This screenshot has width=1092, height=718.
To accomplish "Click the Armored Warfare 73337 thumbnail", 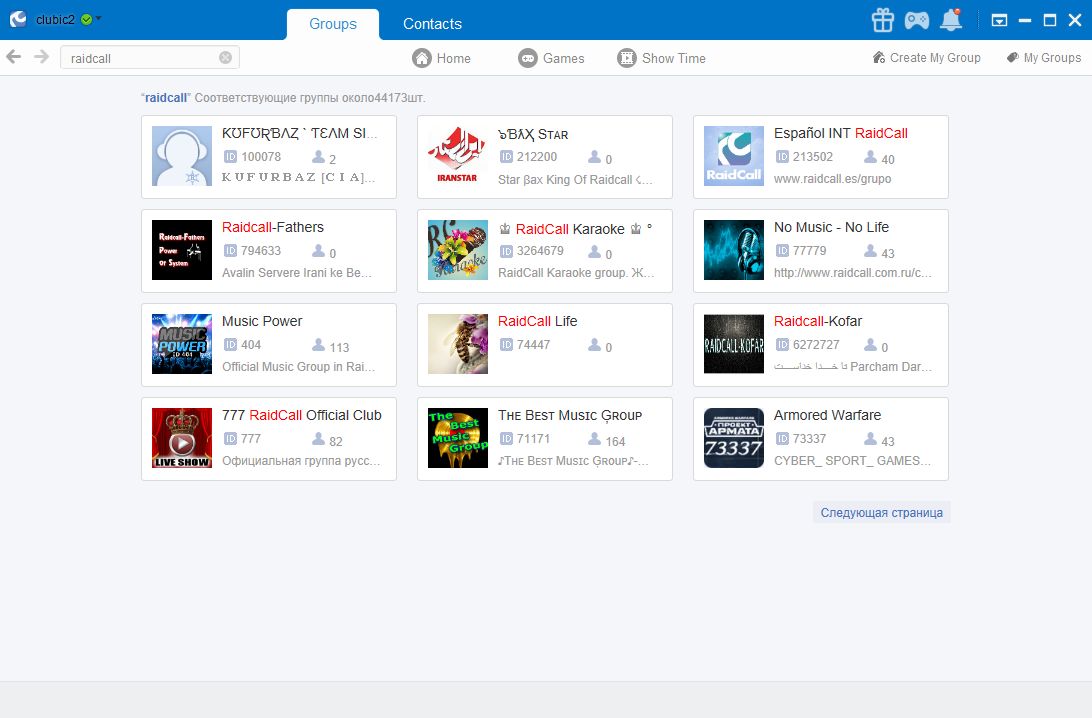I will point(733,438).
